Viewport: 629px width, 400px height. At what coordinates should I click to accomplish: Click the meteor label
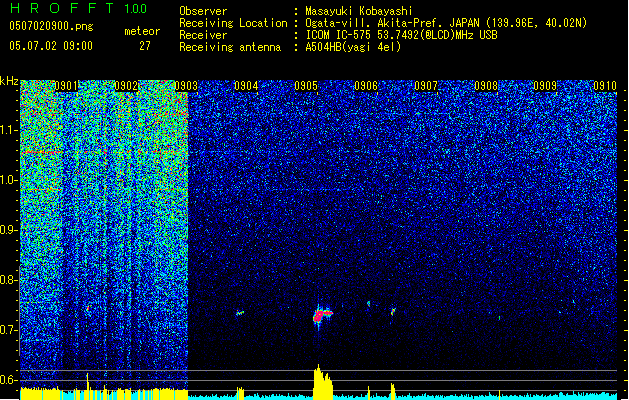pyautogui.click(x=142, y=31)
